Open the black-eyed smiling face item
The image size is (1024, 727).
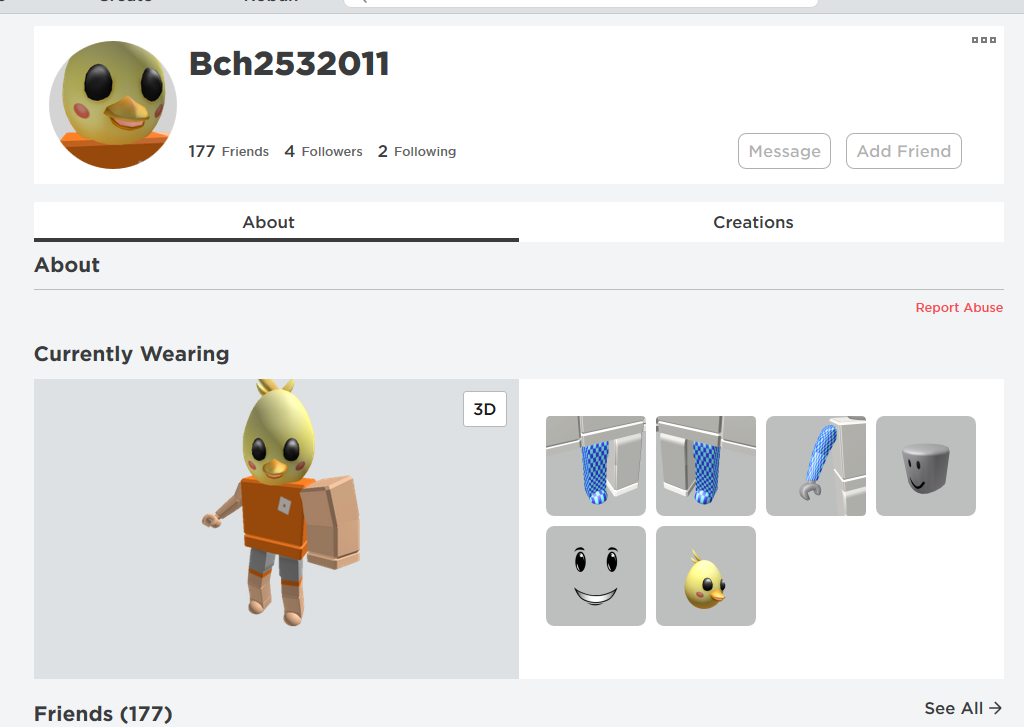coord(596,576)
